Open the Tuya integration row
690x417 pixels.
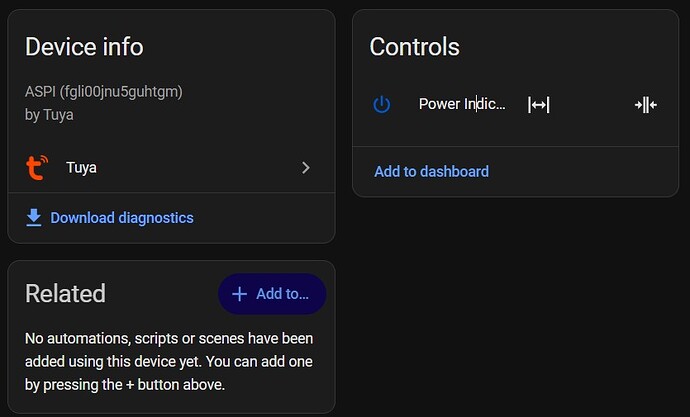tap(172, 168)
